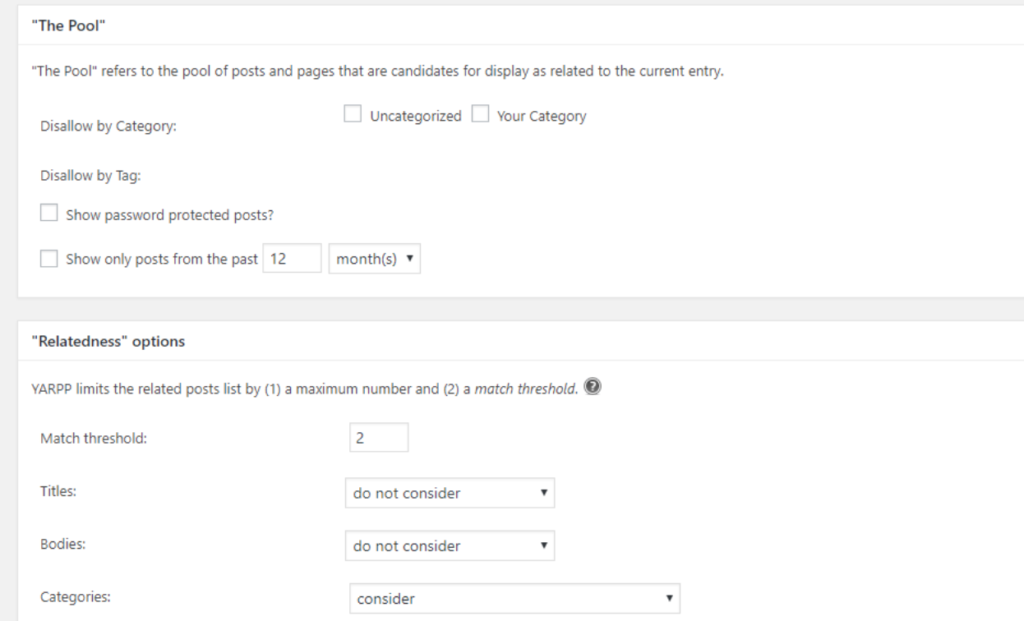Click the italic "match threshold" text in description

[x=525, y=390]
